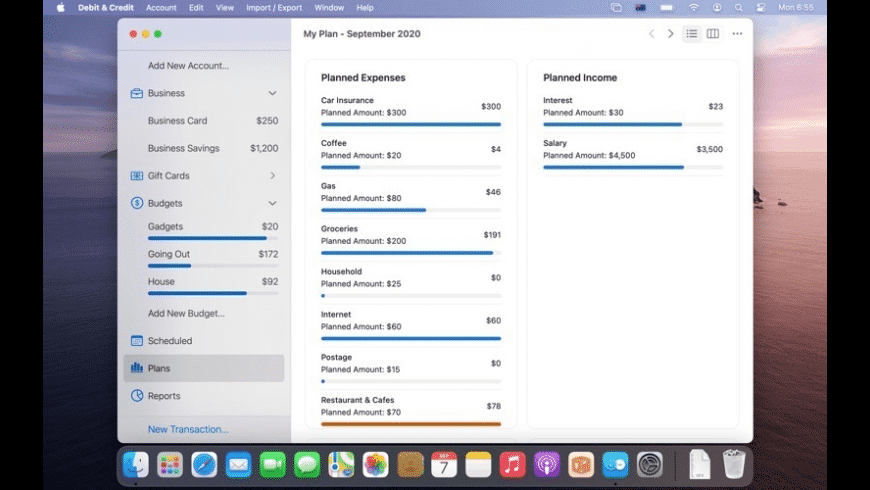This screenshot has height=490, width=870.
Task: Click the House budget progress bar
Action: tap(213, 294)
